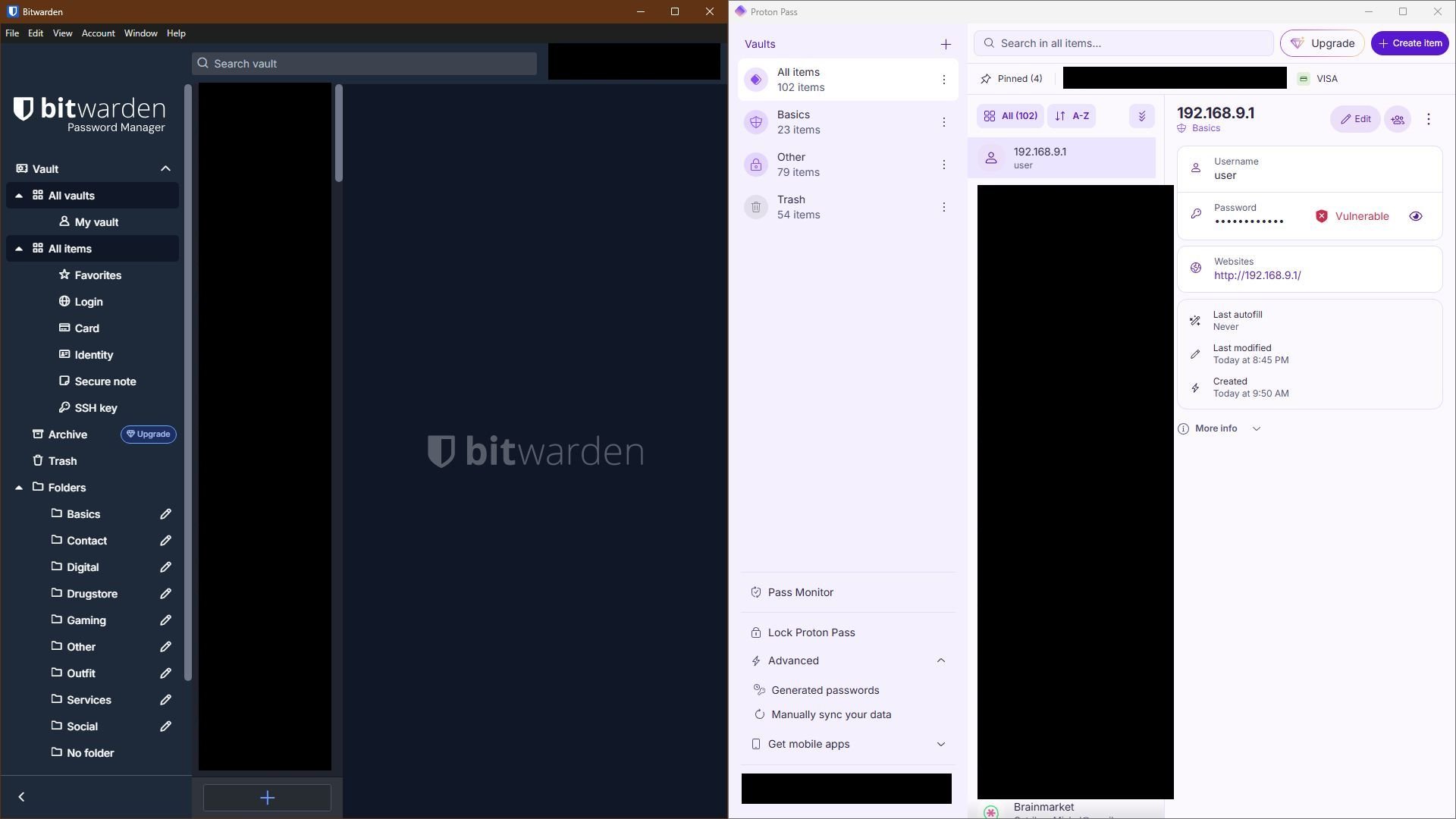Image resolution: width=1456 pixels, height=819 pixels.
Task: Edit the 192.168.9.1 item
Action: tap(1355, 119)
